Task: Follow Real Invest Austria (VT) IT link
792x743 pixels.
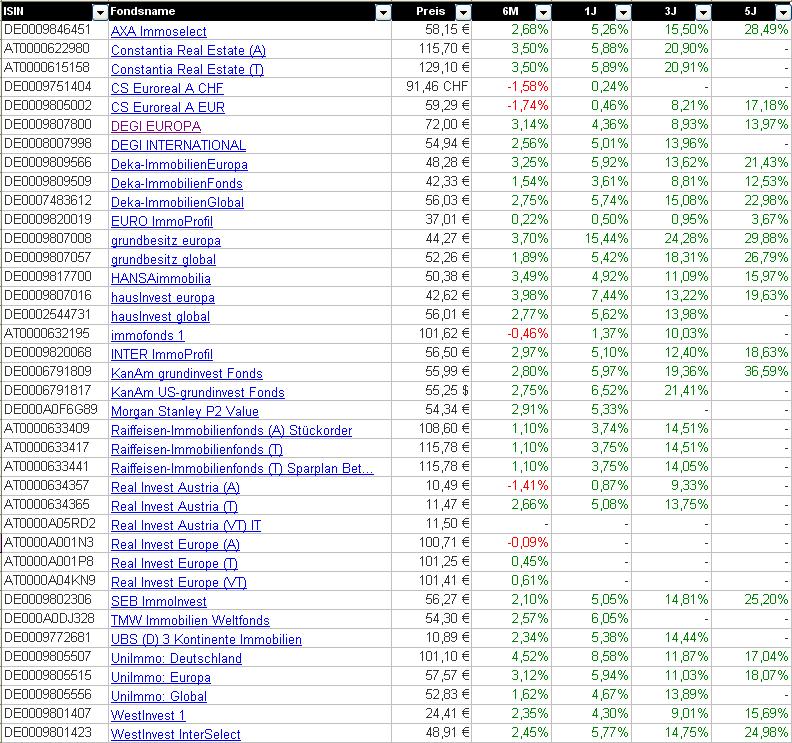Action: (186, 526)
